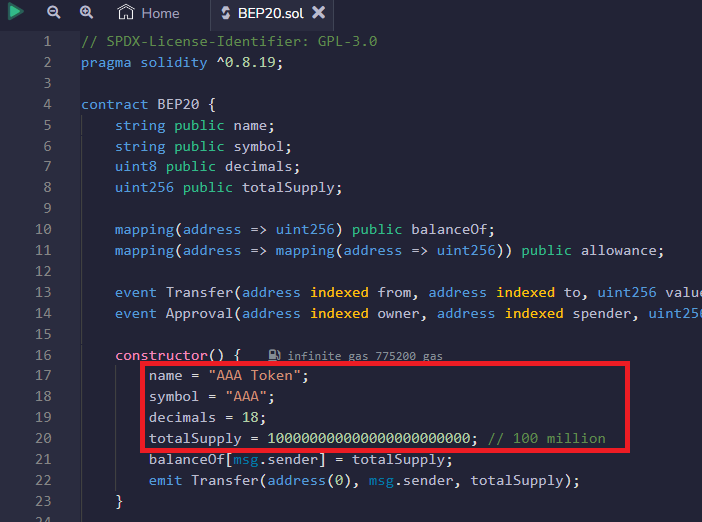Click the SPDX license identifier comment
The width and height of the screenshot is (702, 522).
click(x=229, y=41)
